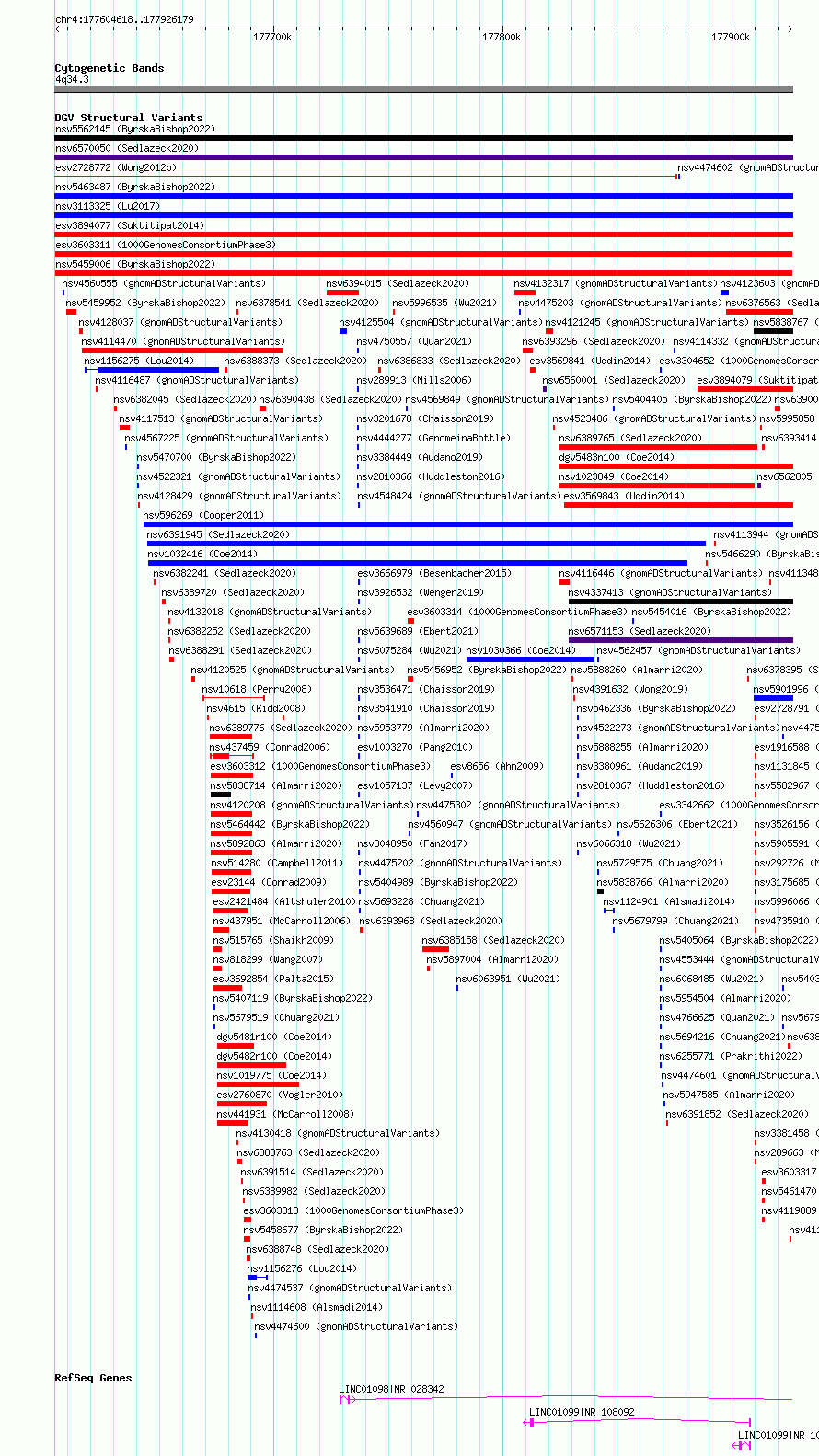Click nsv3926532 (Wenger2019) label
This screenshot has height=1456, width=819.
click(420, 592)
